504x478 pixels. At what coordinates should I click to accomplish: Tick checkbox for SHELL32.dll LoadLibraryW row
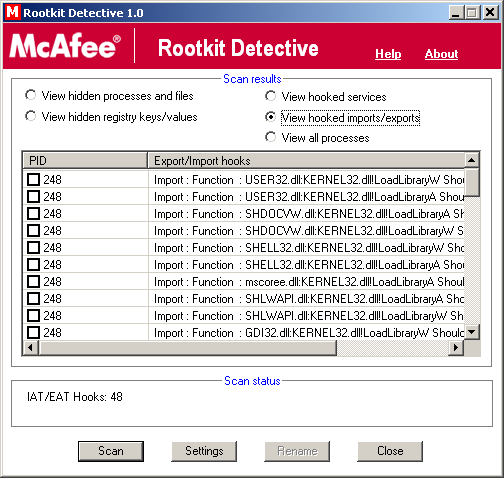33,247
